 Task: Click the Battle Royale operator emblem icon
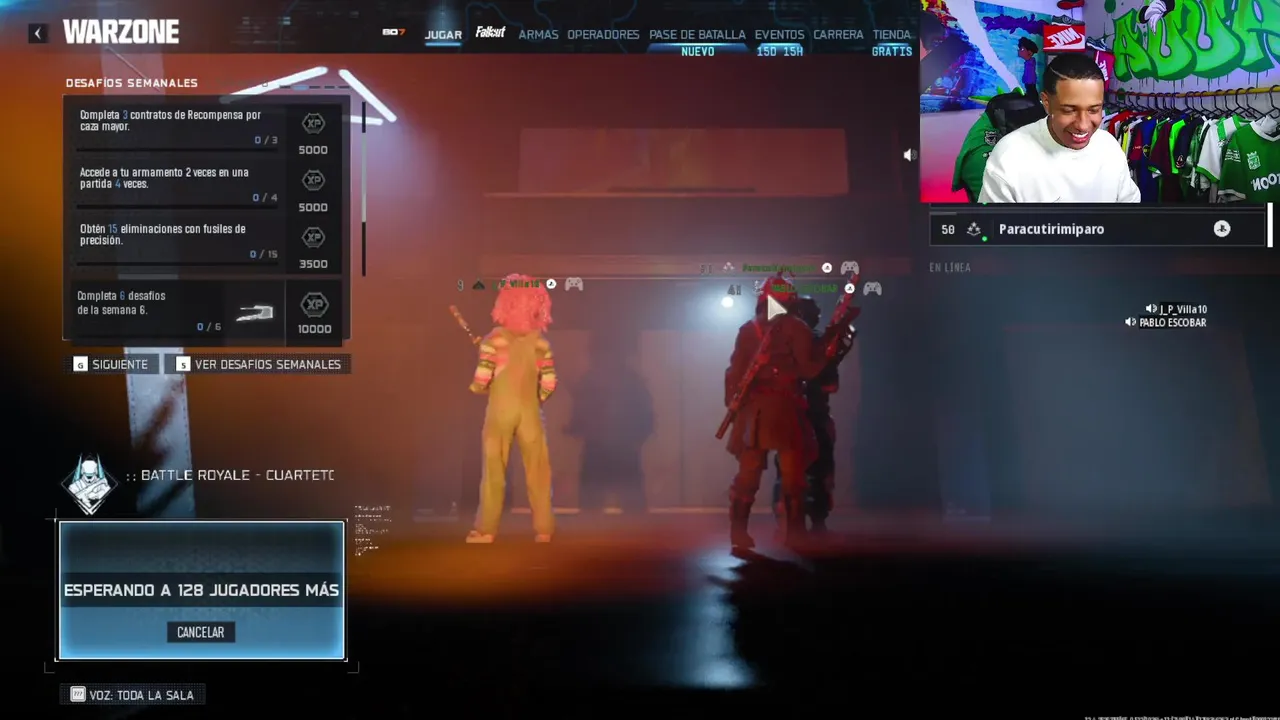click(x=90, y=484)
